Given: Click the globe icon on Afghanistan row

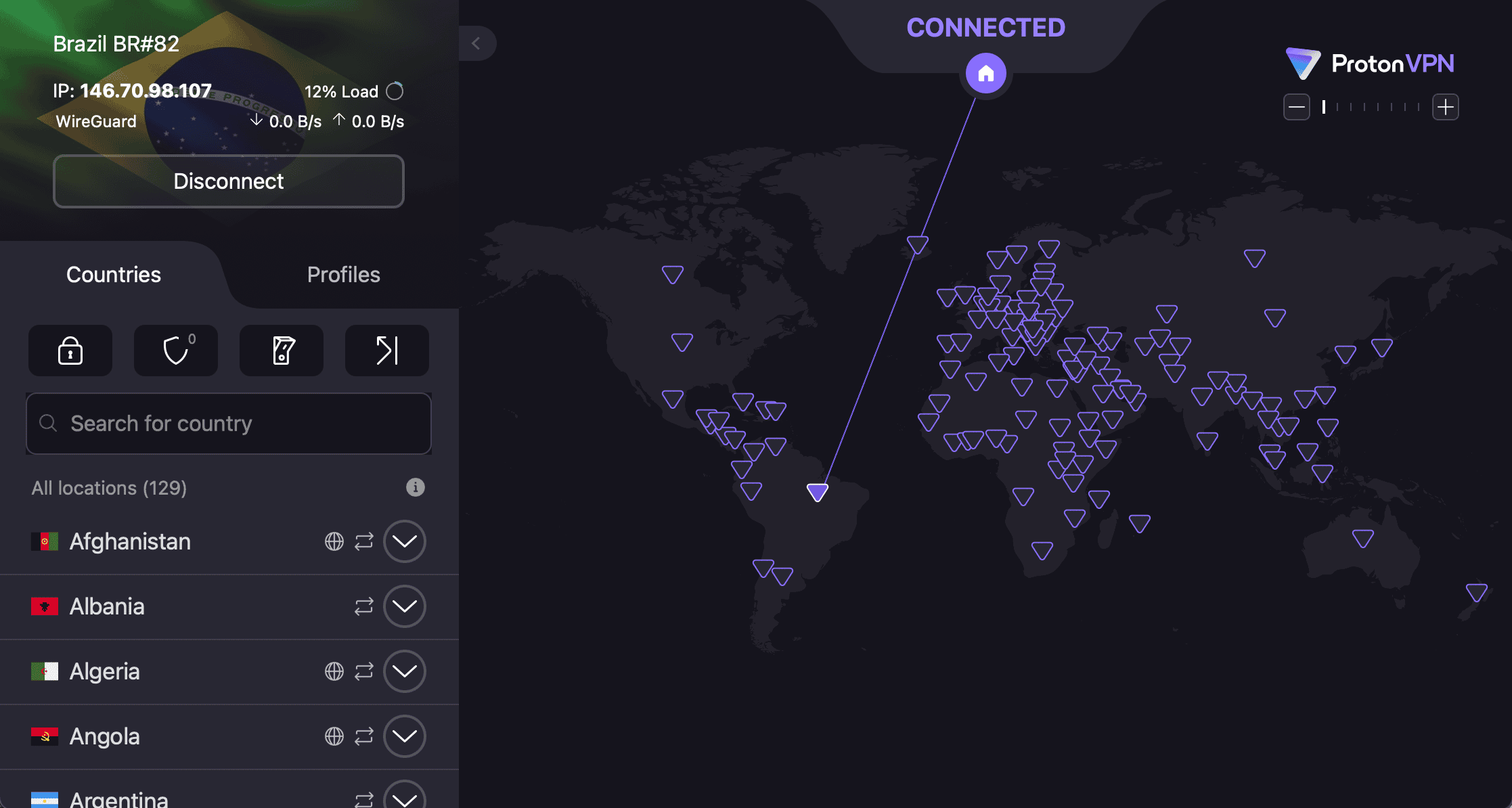Looking at the screenshot, I should point(334,541).
